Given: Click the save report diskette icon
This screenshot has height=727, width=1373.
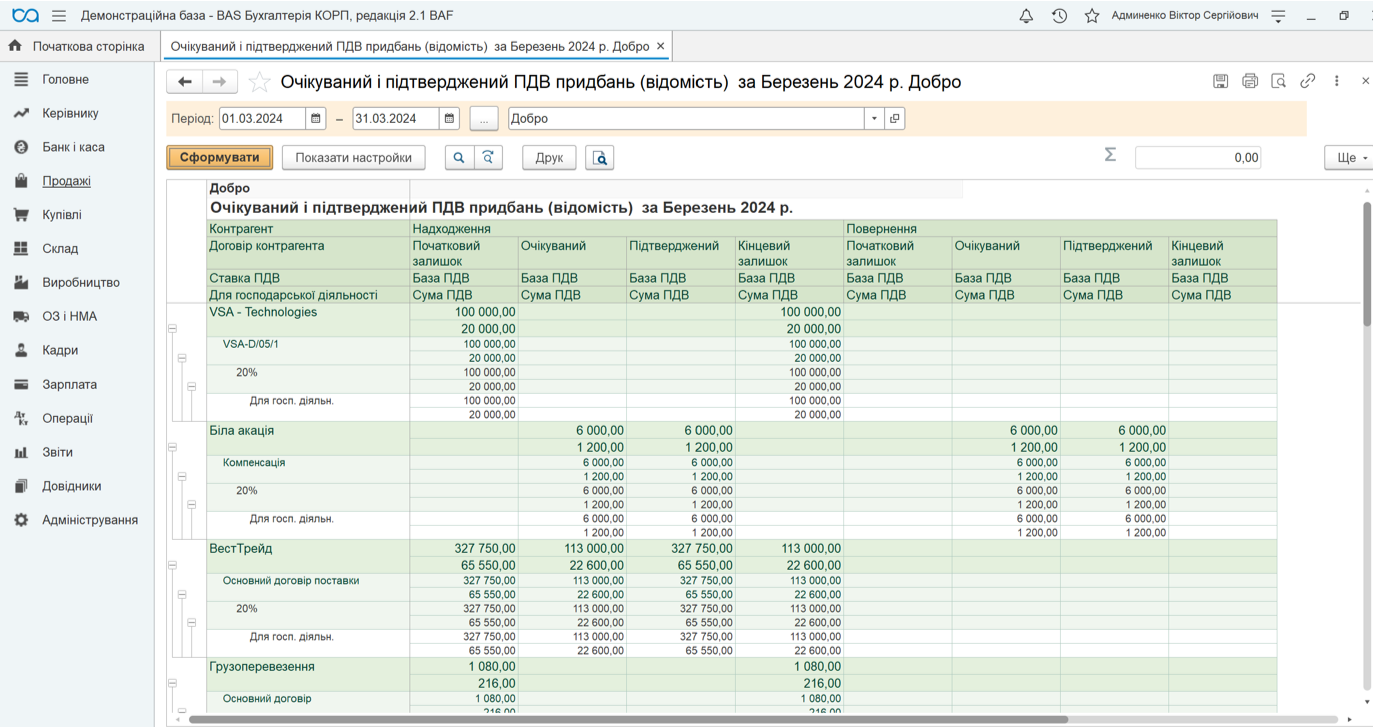Looking at the screenshot, I should tap(1220, 82).
